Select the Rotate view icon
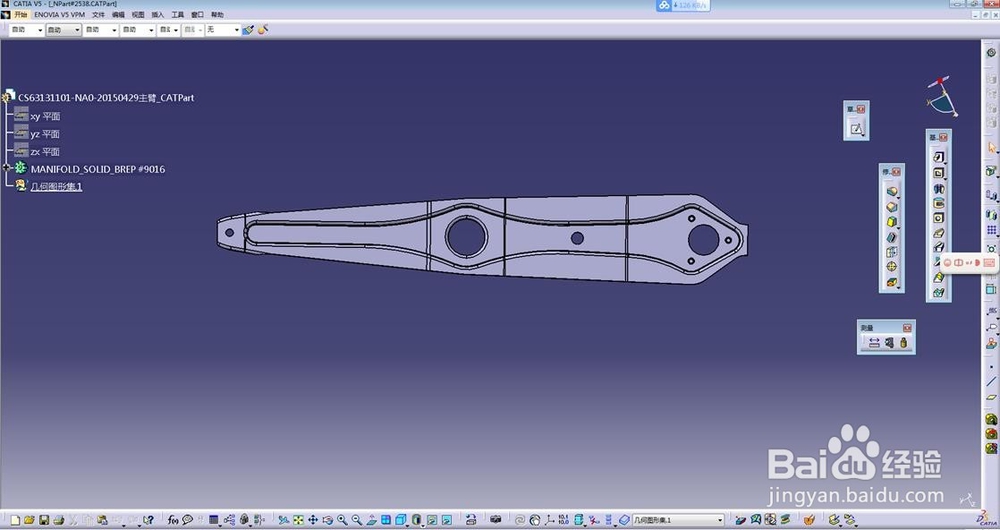The width and height of the screenshot is (1000, 530). coord(328,520)
